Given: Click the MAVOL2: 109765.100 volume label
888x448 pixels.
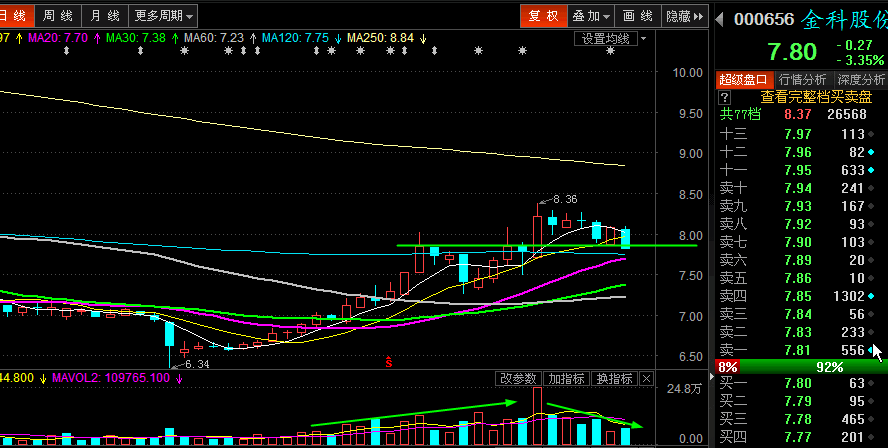Looking at the screenshot, I should [111, 378].
